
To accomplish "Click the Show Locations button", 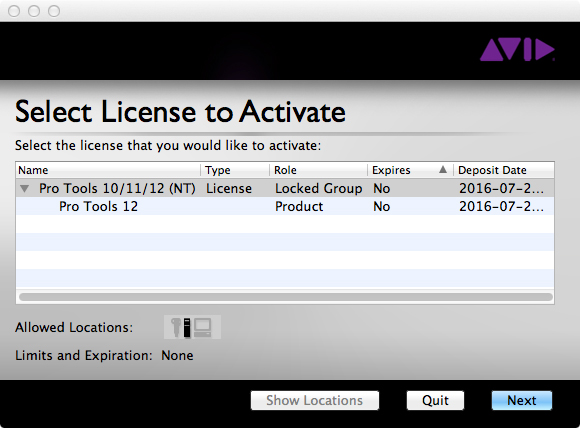I will 315,400.
